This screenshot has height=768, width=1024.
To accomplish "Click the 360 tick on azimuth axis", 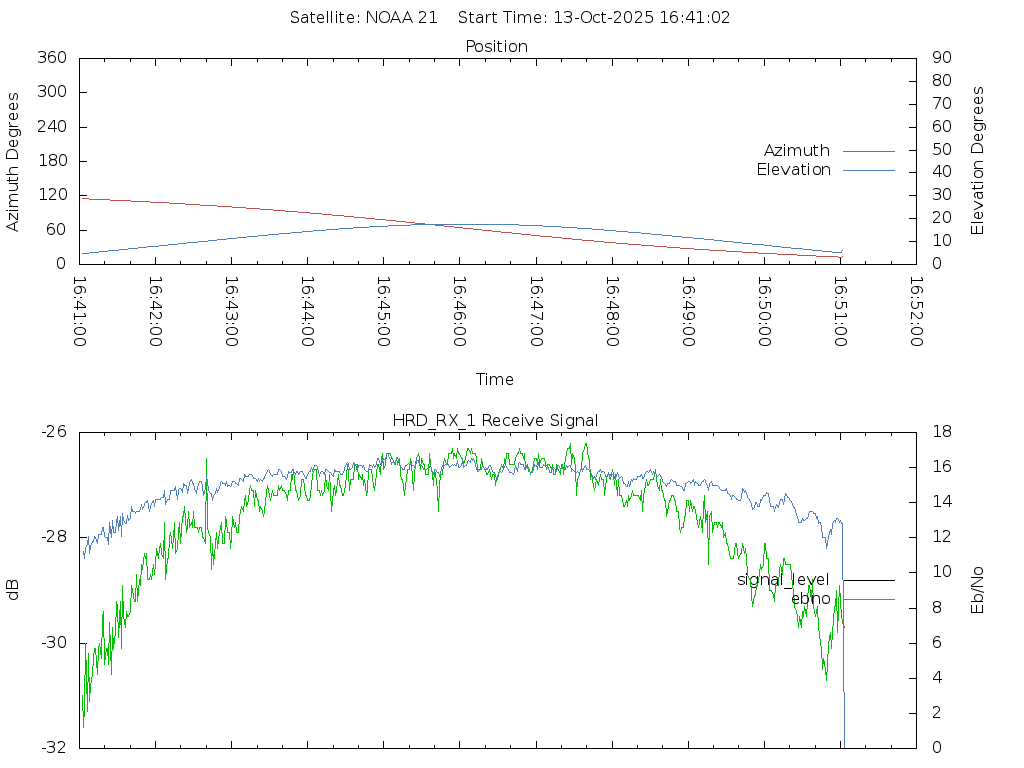I will click(x=51, y=58).
